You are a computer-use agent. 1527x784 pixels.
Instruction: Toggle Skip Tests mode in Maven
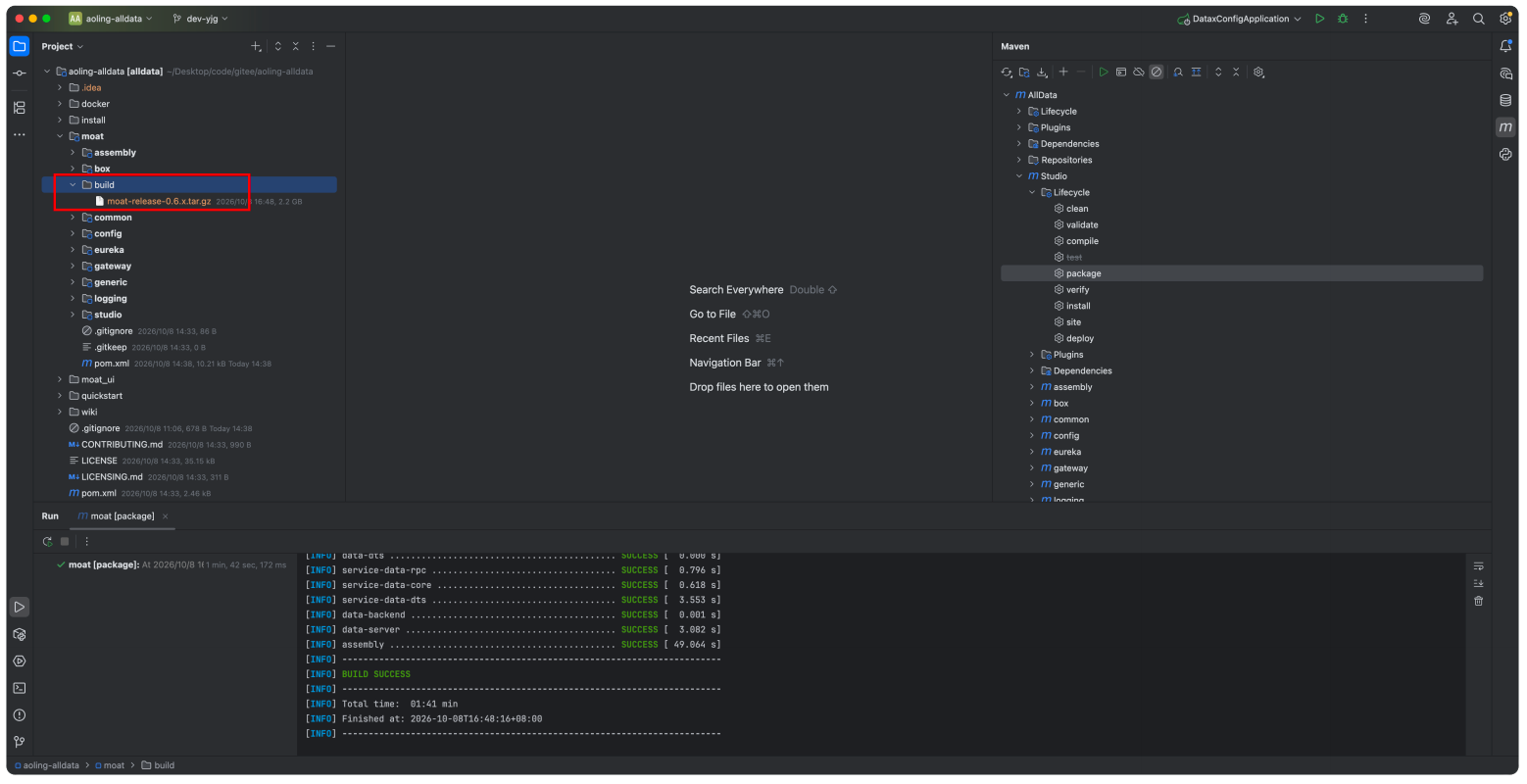point(1157,73)
